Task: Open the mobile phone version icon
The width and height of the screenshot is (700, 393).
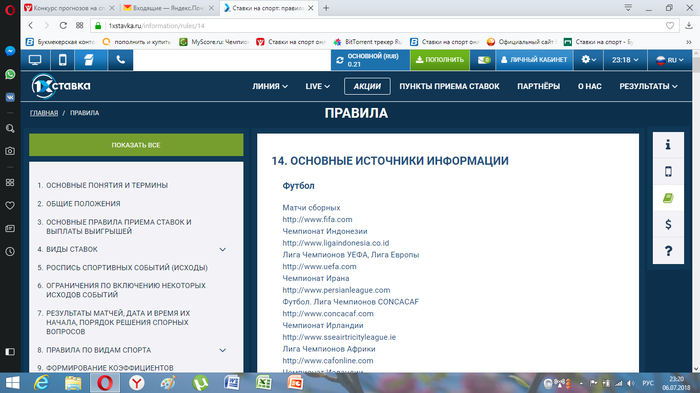Action: 62,60
